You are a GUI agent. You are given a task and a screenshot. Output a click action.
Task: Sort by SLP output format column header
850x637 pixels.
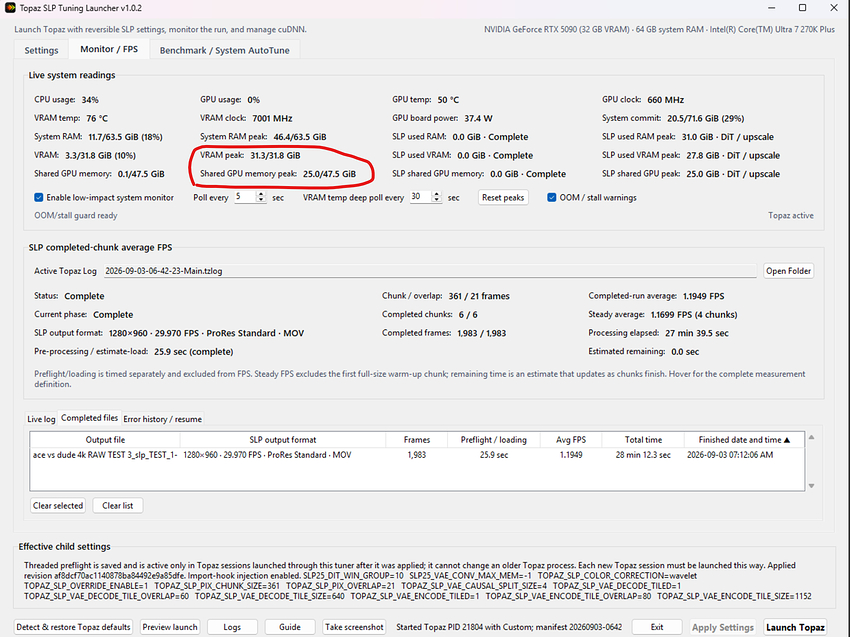[x=282, y=440]
